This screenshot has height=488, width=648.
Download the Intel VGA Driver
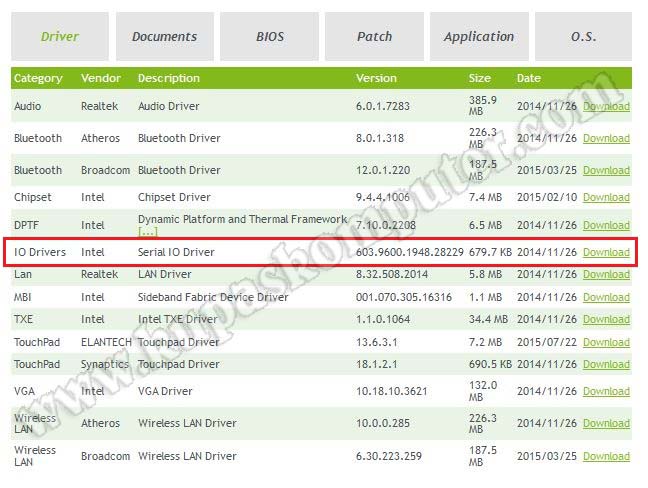(x=606, y=392)
